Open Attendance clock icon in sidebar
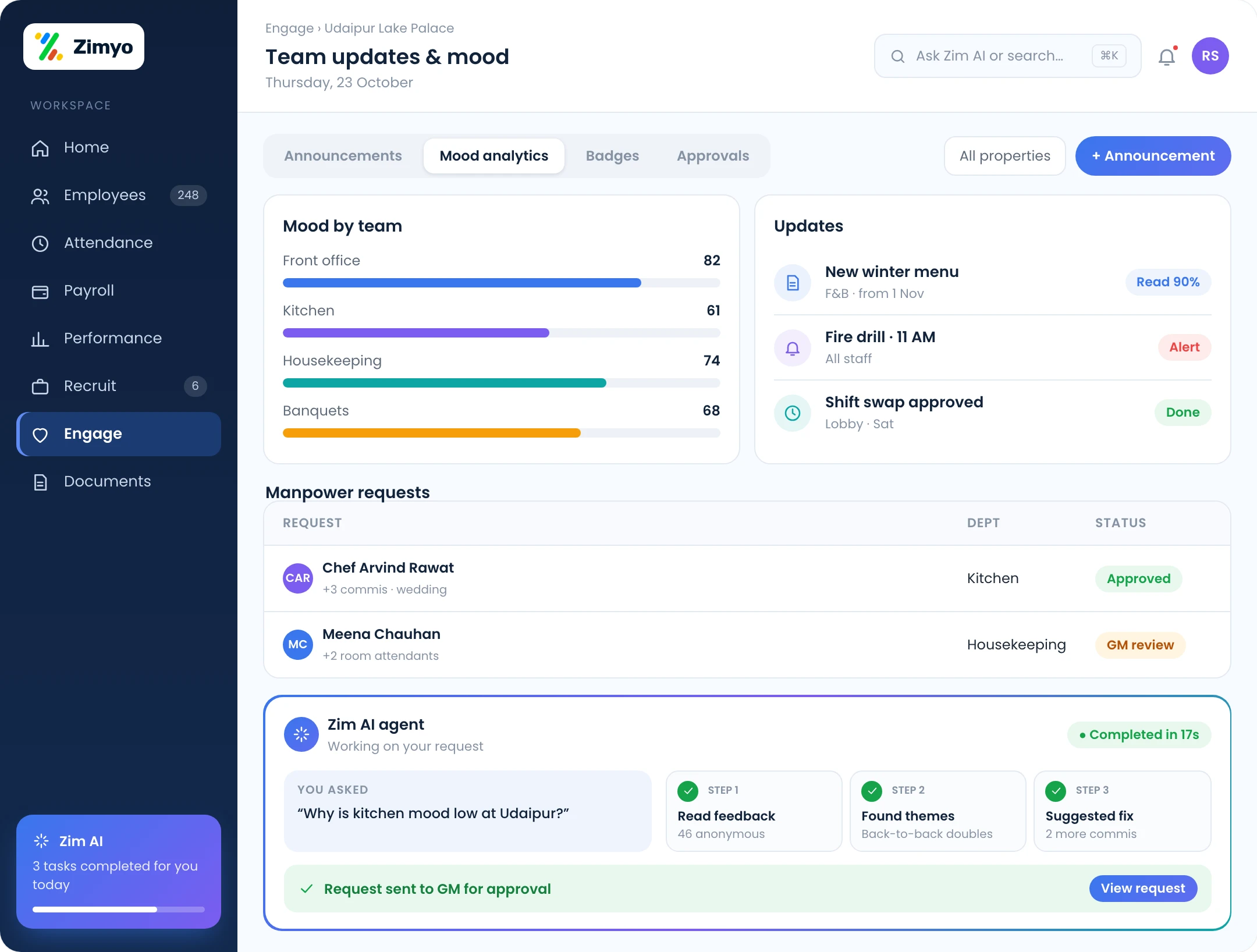 (x=40, y=243)
